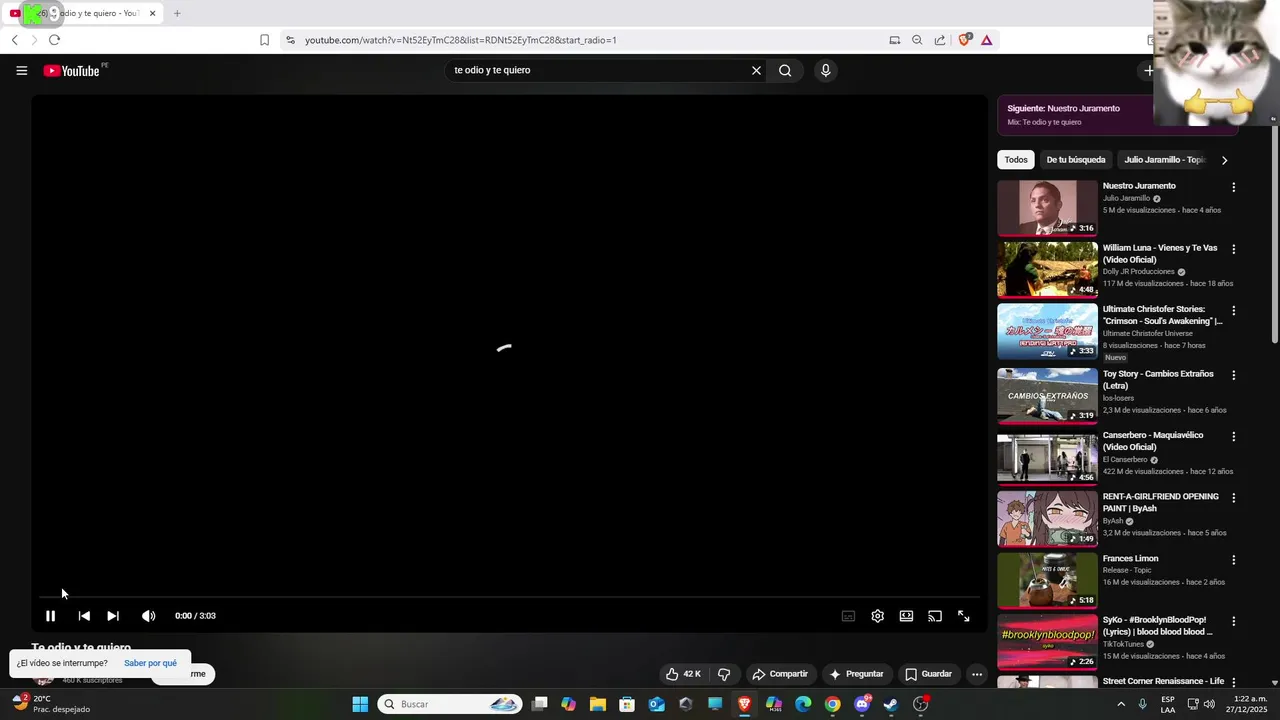Click 'Saber por qué' link
The width and height of the screenshot is (1280, 720).
tap(150, 663)
